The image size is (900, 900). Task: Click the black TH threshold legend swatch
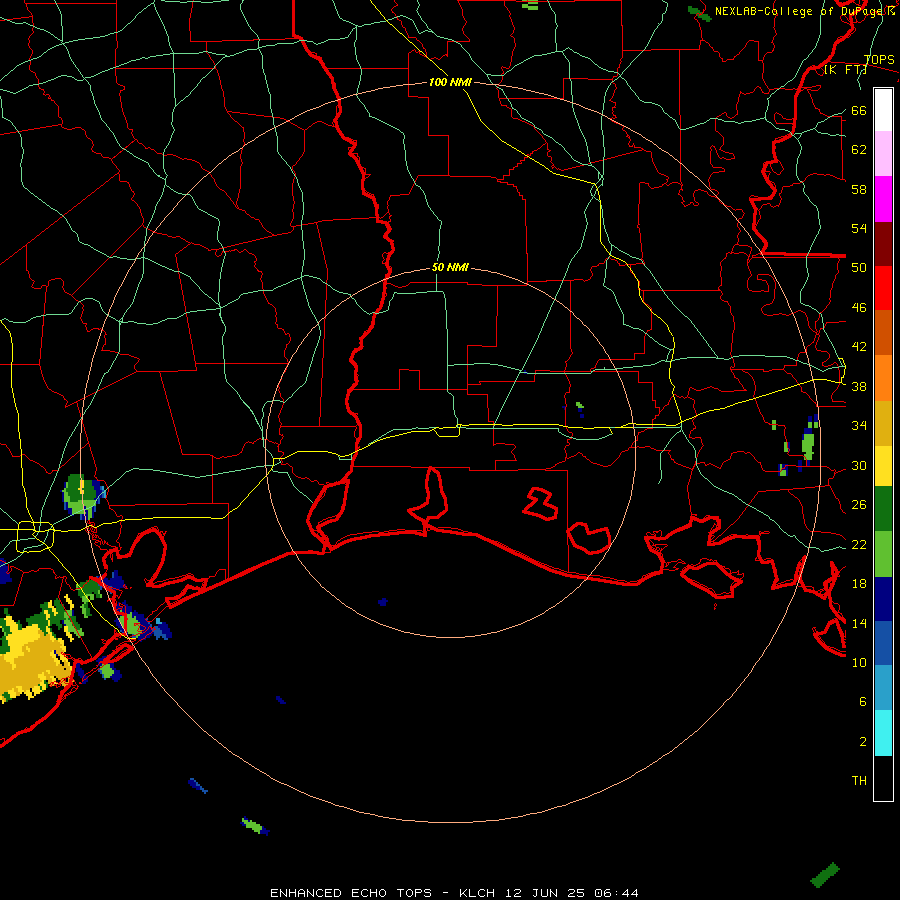[883, 778]
